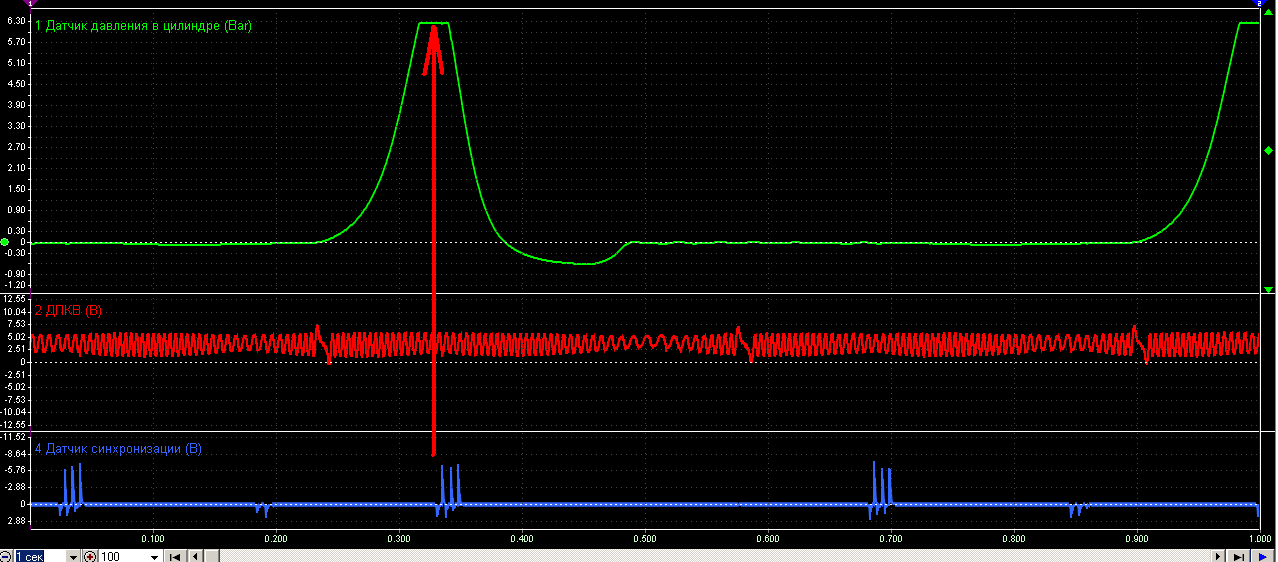
Task: Open the "100" value dropdown arrow
Action: (x=154, y=556)
